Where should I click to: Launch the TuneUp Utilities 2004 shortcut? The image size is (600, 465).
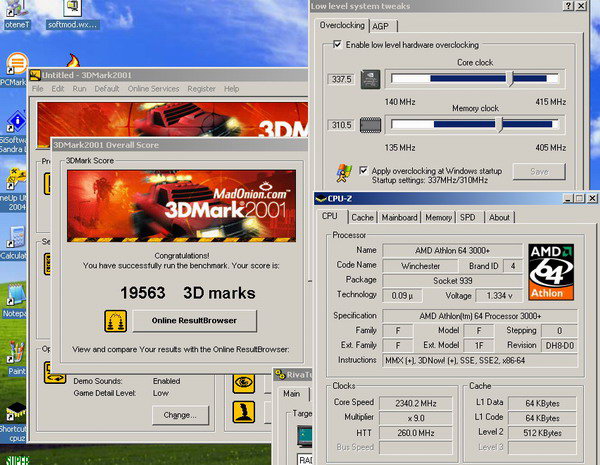click(14, 189)
